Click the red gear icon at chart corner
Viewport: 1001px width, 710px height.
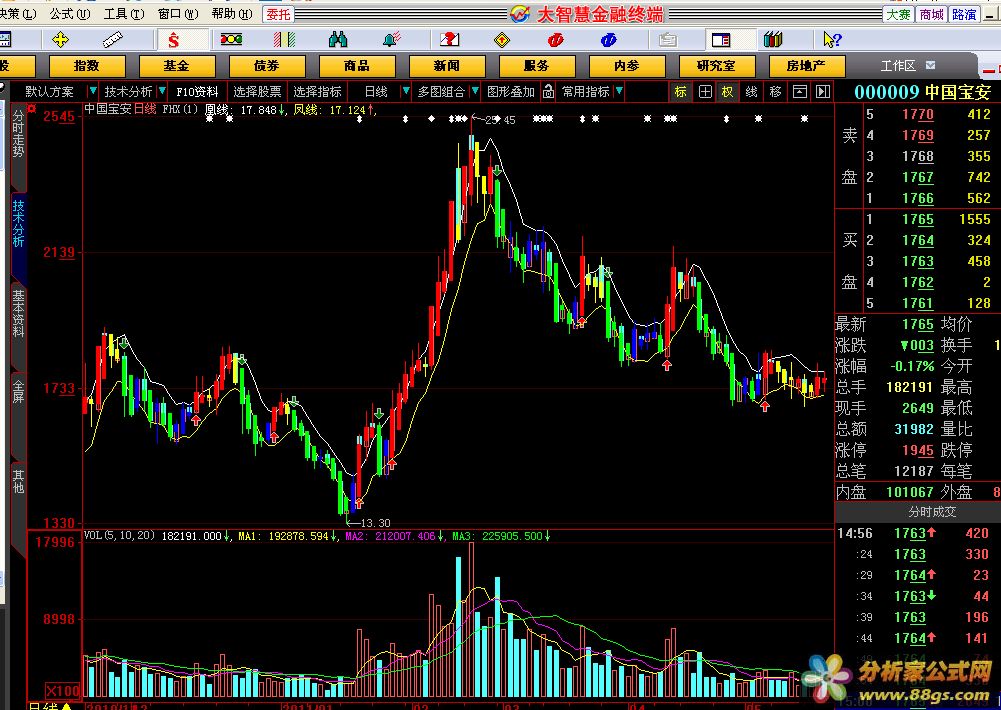click(31, 109)
